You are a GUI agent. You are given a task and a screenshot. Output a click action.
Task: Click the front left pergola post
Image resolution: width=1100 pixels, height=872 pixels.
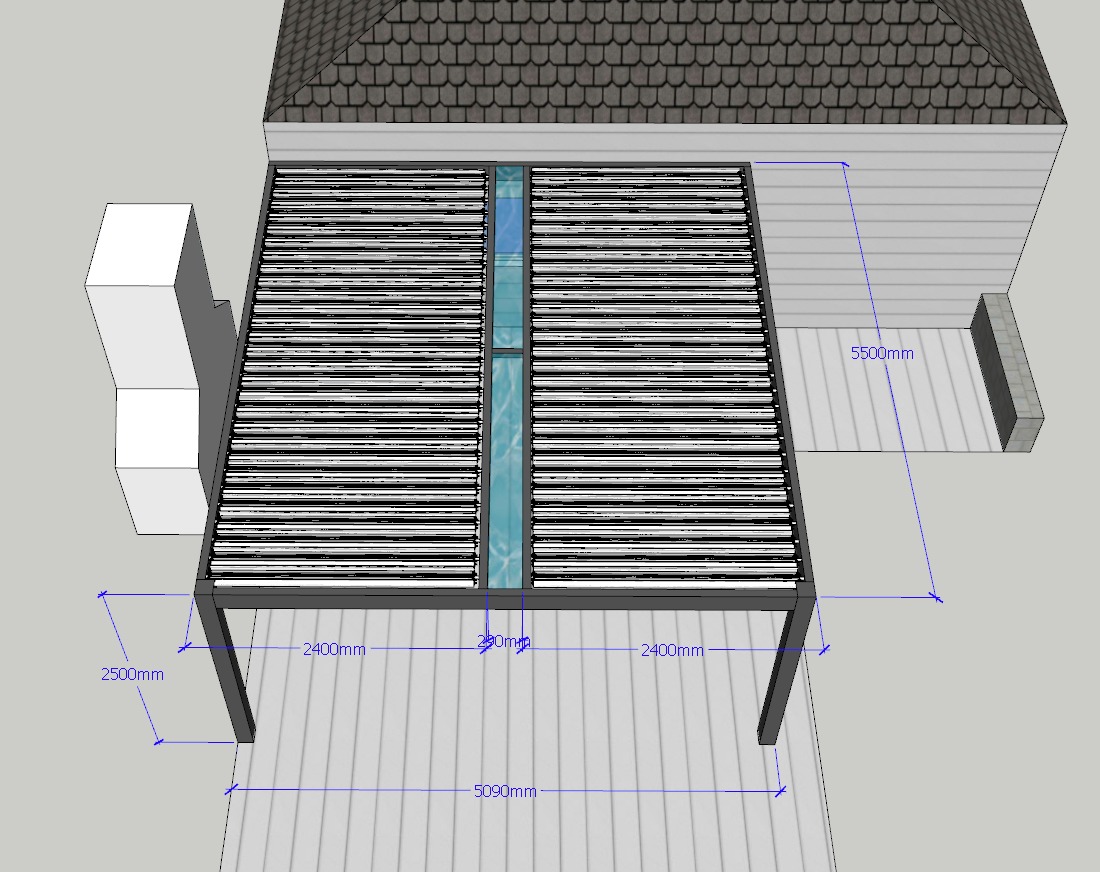click(226, 666)
